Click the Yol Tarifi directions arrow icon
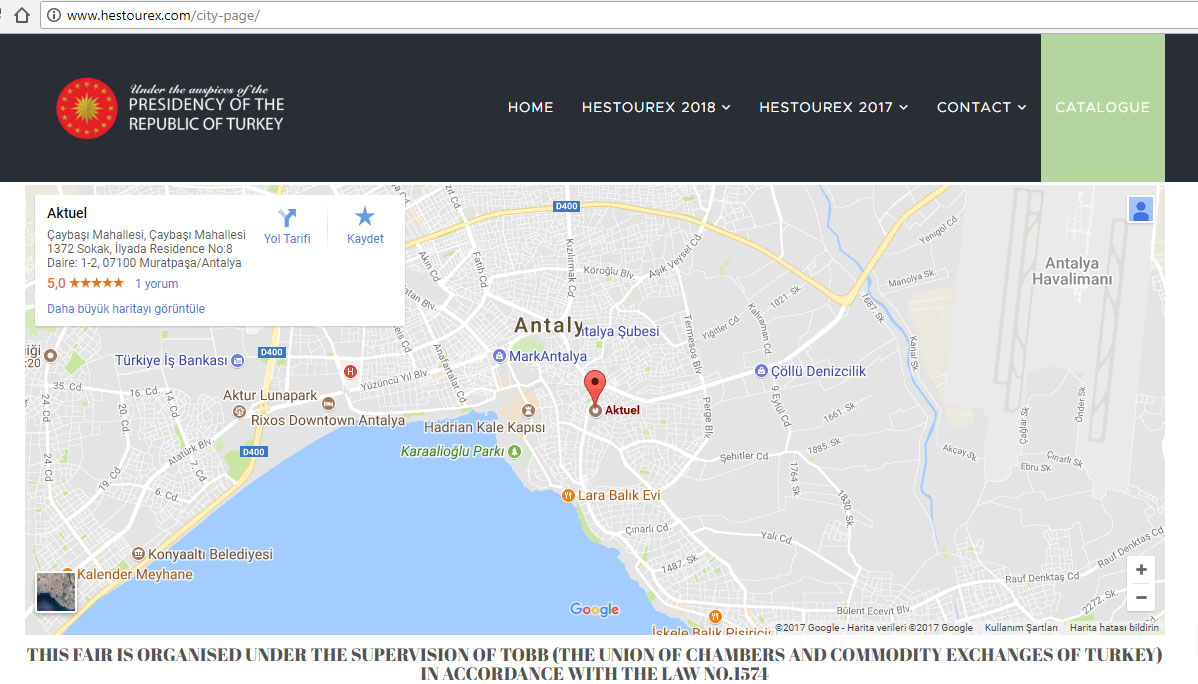The height and width of the screenshot is (684, 1198). (287, 218)
